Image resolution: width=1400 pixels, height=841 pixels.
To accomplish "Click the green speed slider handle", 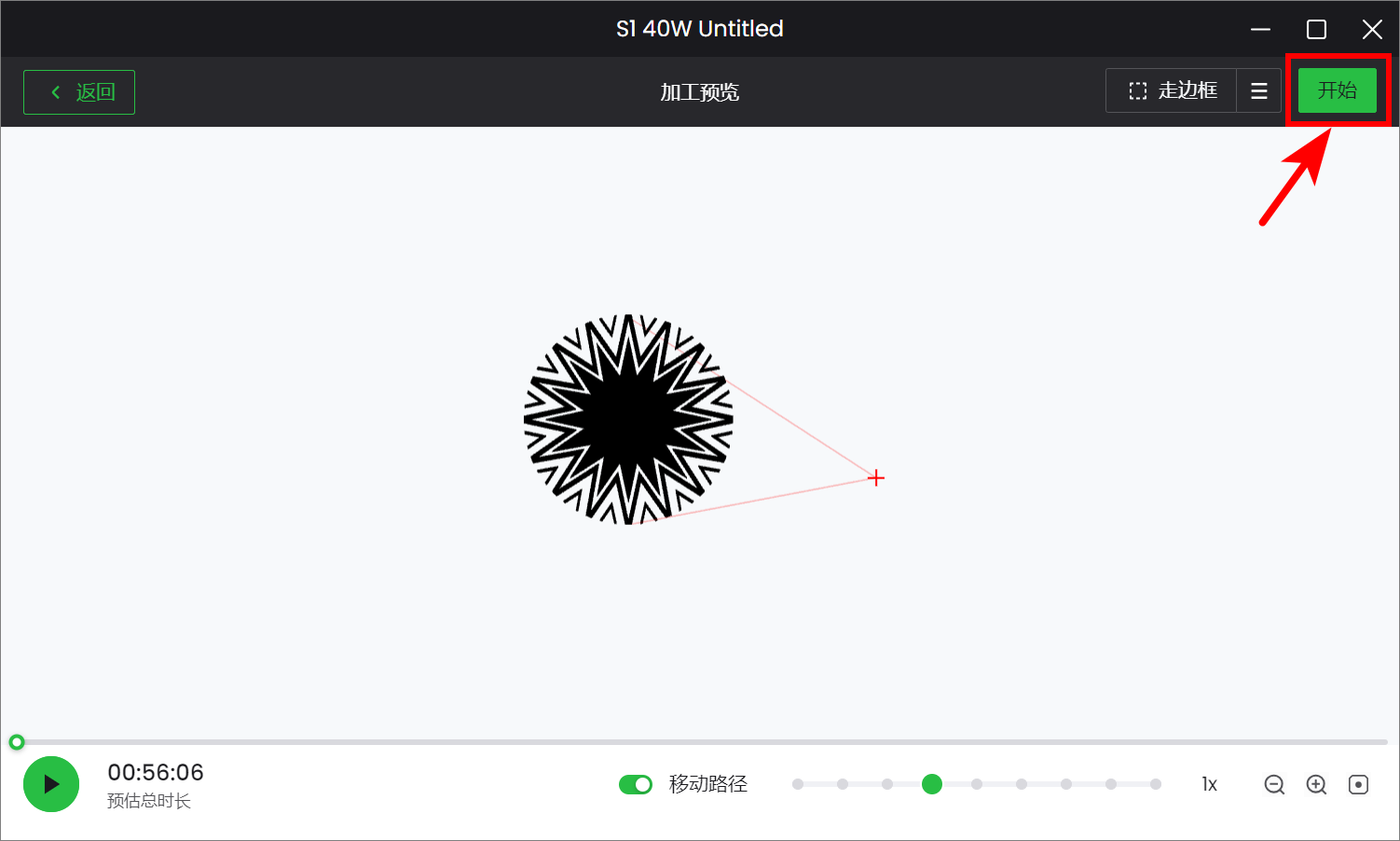I will (931, 785).
